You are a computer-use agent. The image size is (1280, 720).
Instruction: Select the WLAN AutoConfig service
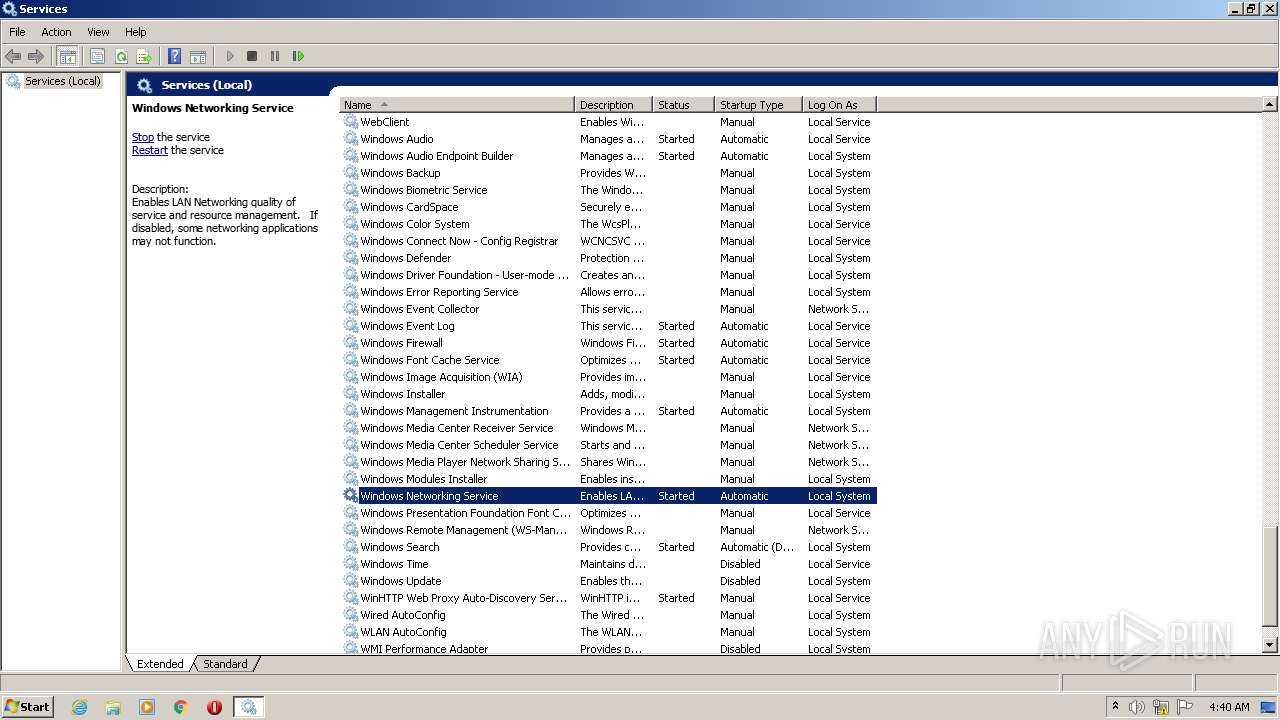click(x=608, y=632)
